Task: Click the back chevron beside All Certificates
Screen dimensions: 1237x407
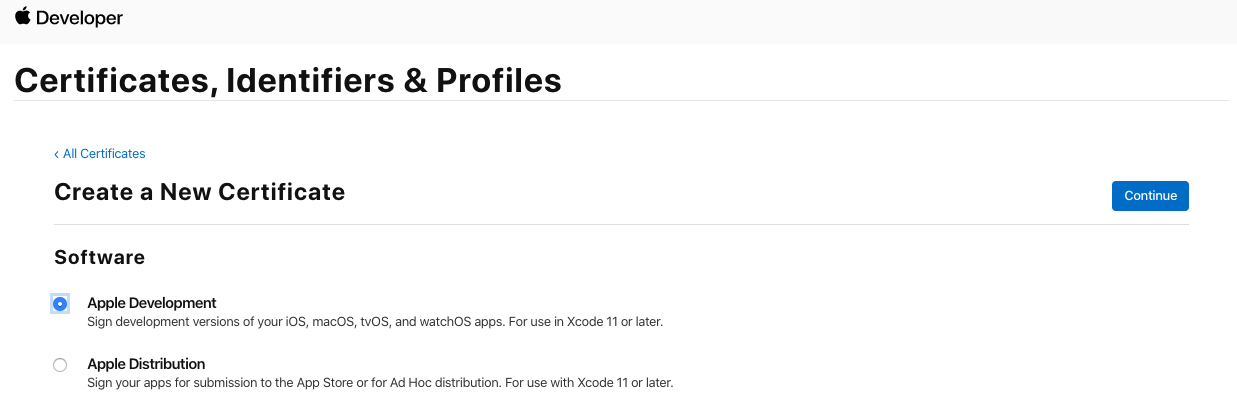Action: click(56, 154)
